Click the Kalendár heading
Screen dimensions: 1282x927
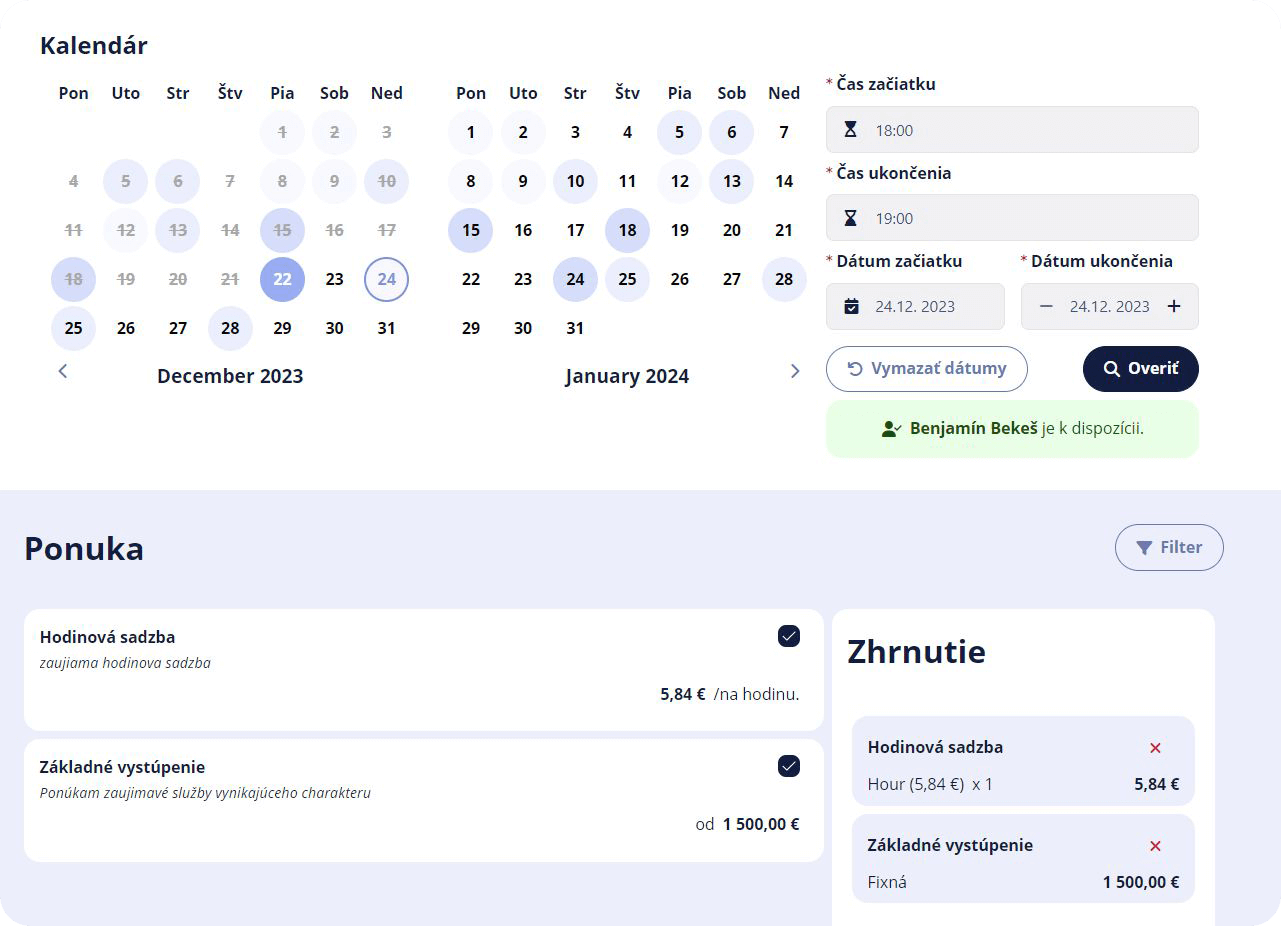[94, 46]
